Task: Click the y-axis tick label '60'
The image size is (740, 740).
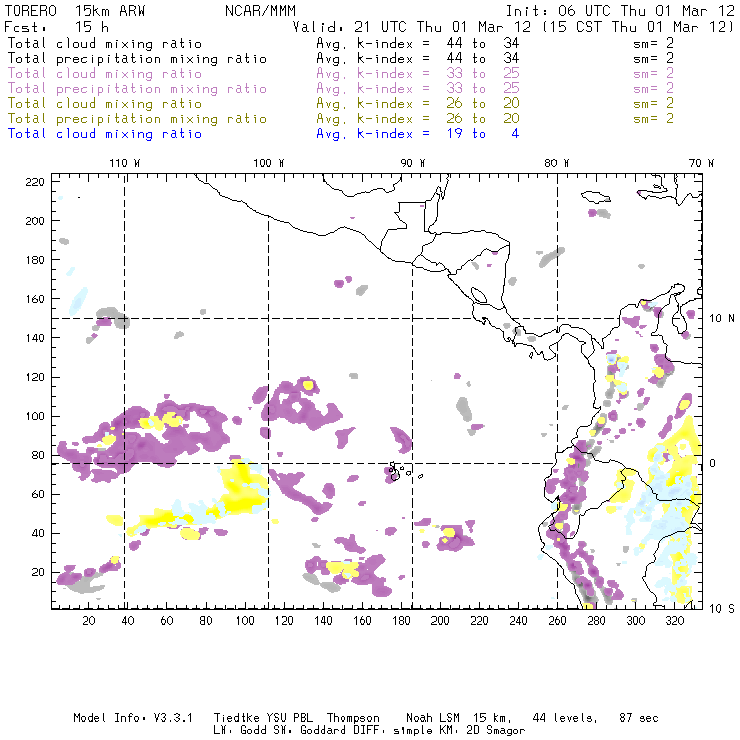Action: tap(38, 494)
